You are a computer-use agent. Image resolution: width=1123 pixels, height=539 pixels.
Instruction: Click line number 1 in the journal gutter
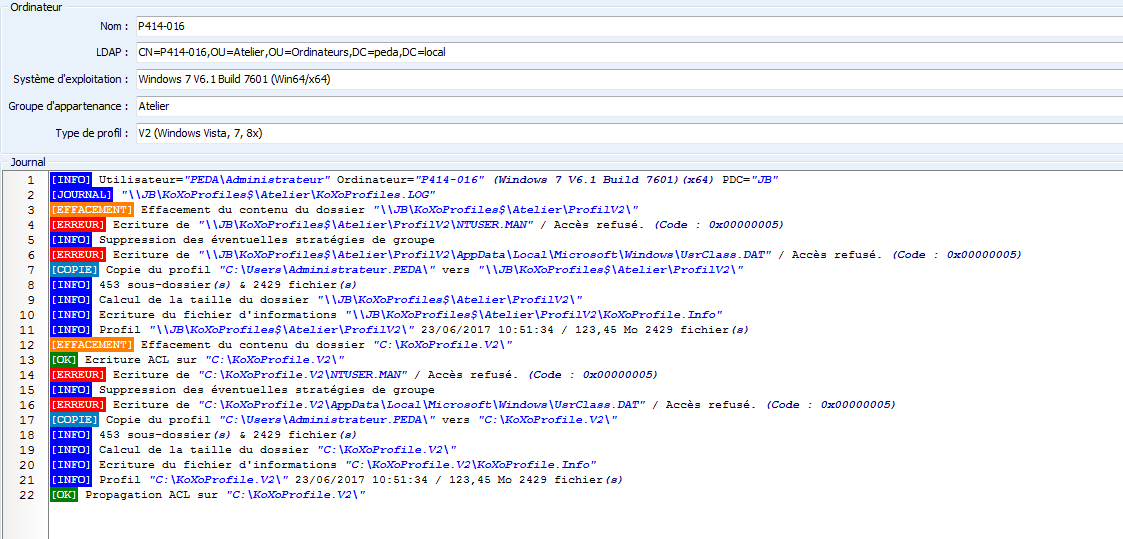(31, 180)
